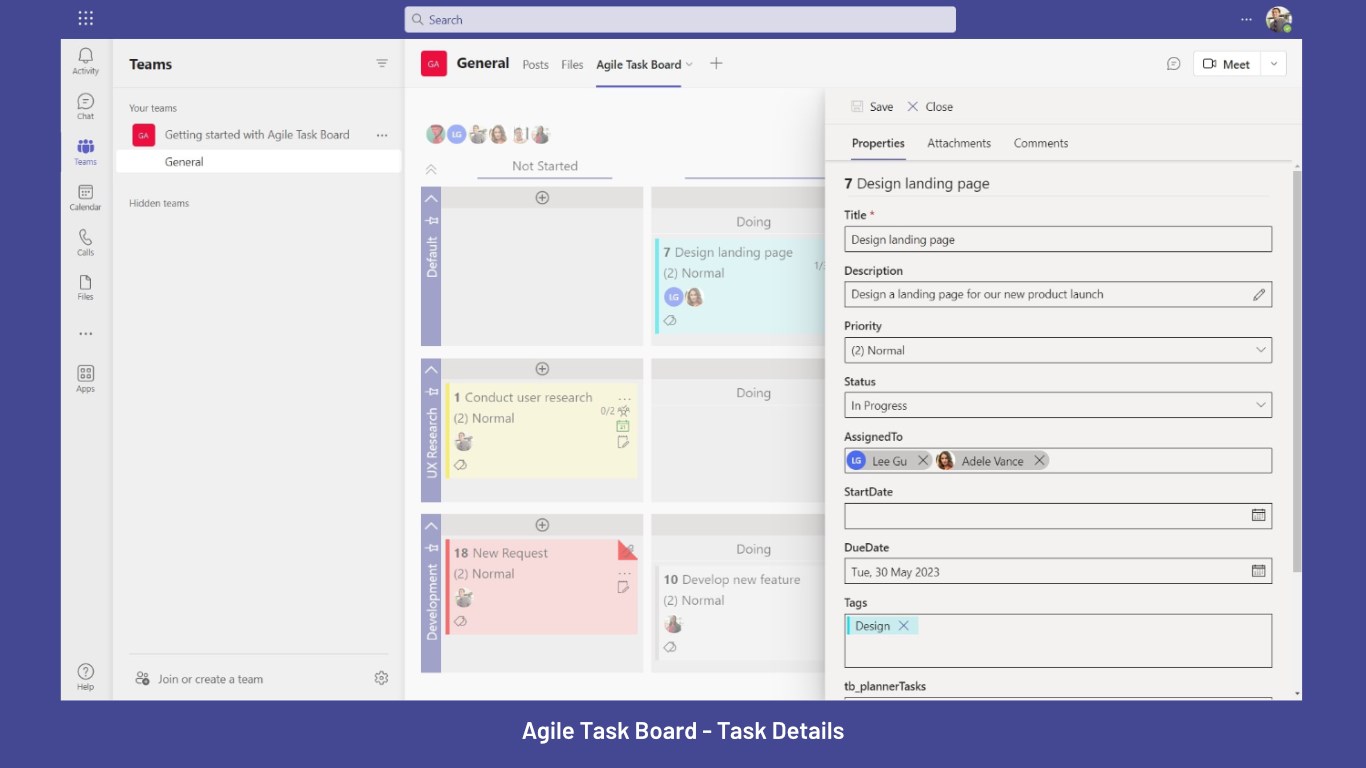Select the Properties tab
Image resolution: width=1366 pixels, height=768 pixels.
click(878, 143)
